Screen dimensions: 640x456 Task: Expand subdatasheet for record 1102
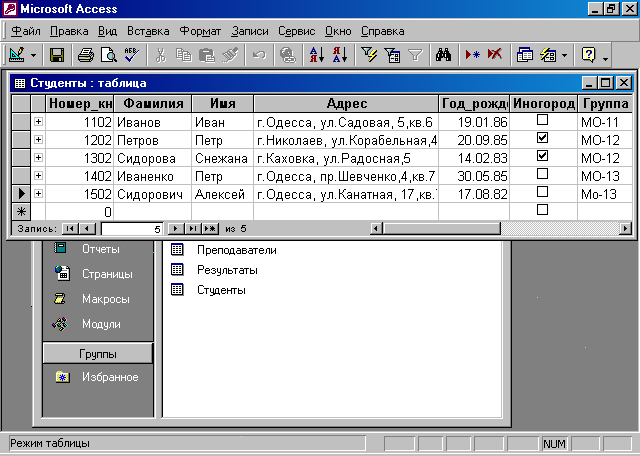point(38,122)
